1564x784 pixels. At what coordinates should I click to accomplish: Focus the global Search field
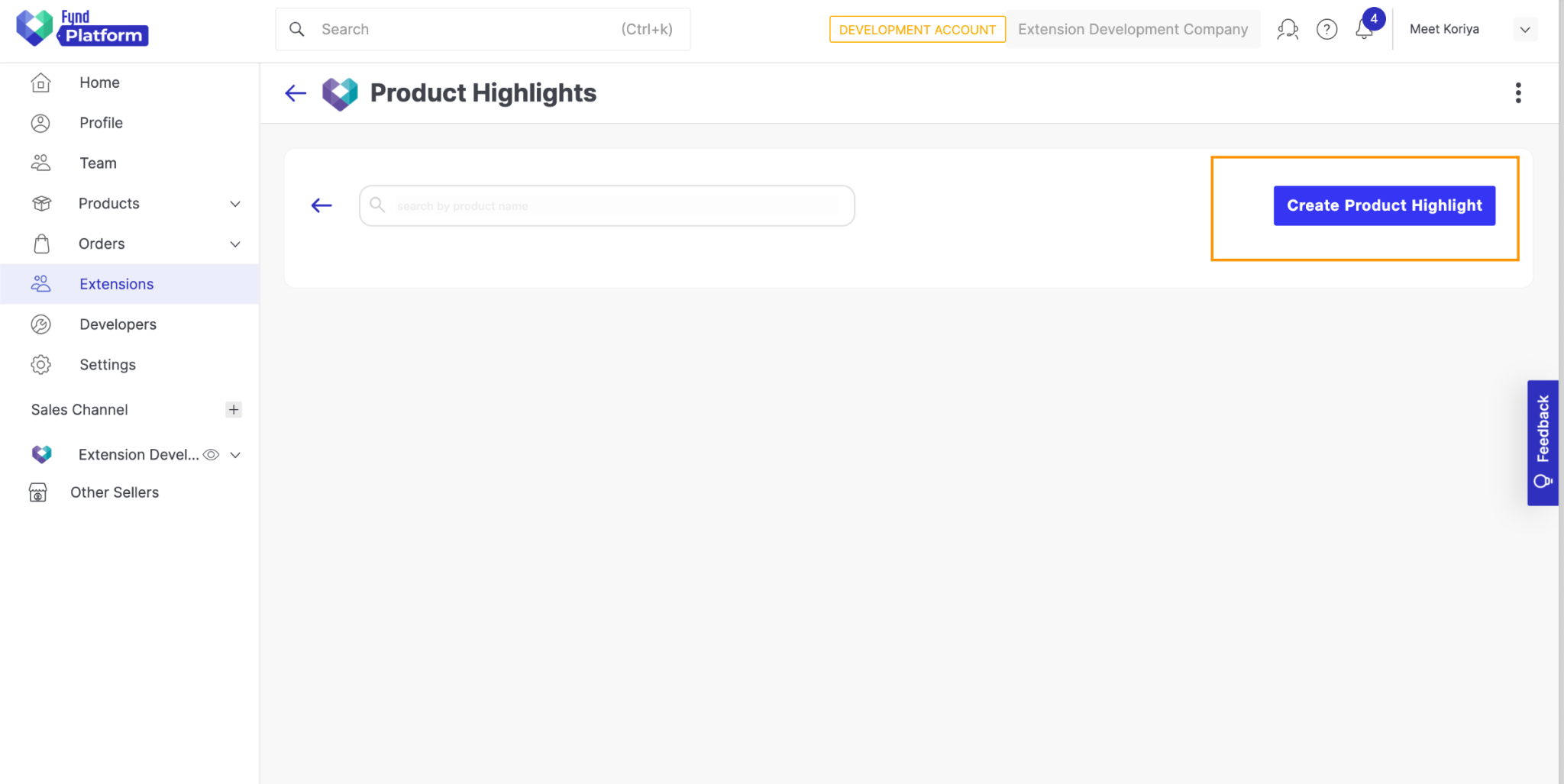(483, 29)
